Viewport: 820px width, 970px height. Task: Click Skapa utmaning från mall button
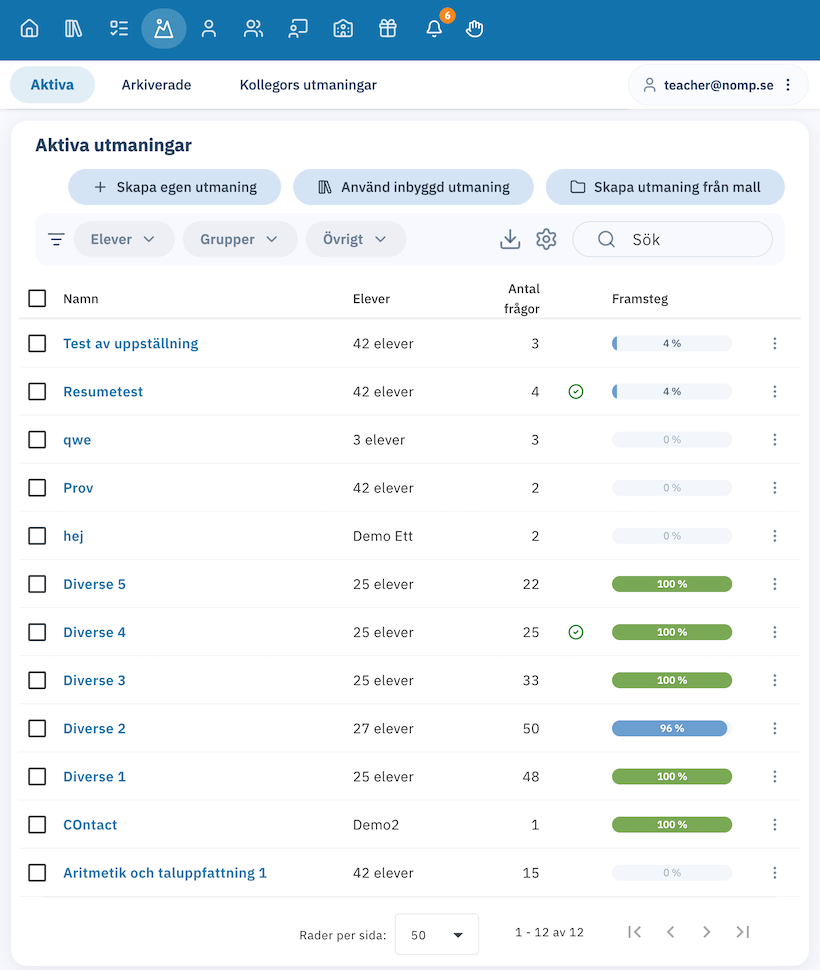[665, 187]
